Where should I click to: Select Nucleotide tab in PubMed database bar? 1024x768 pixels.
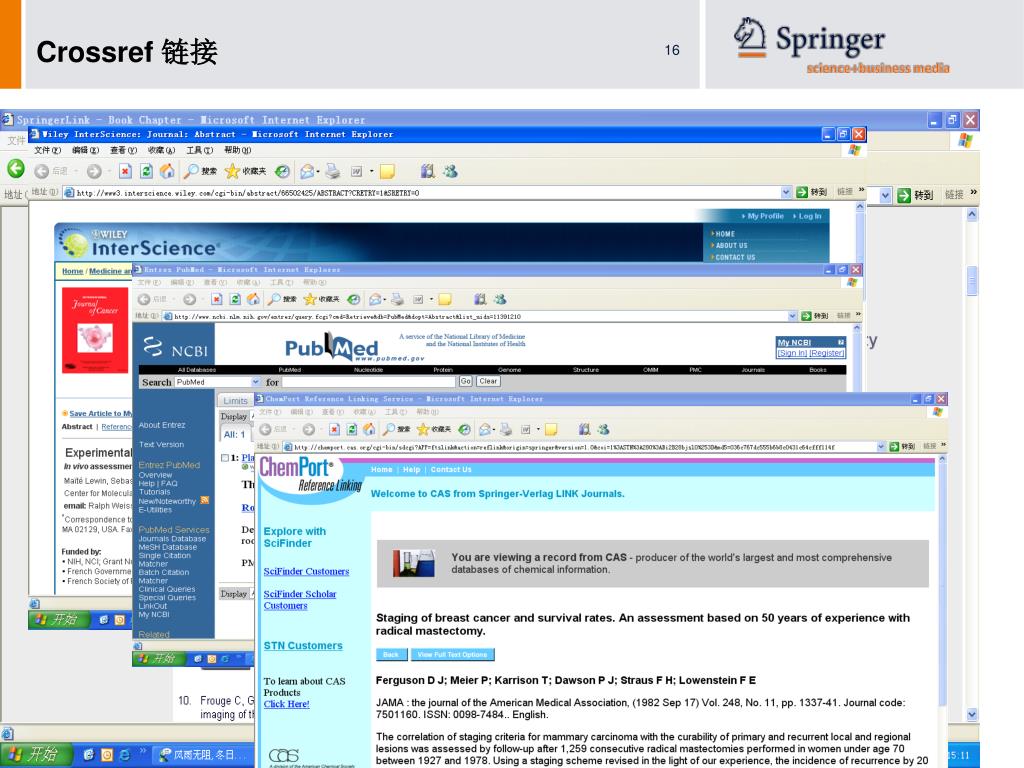point(368,370)
